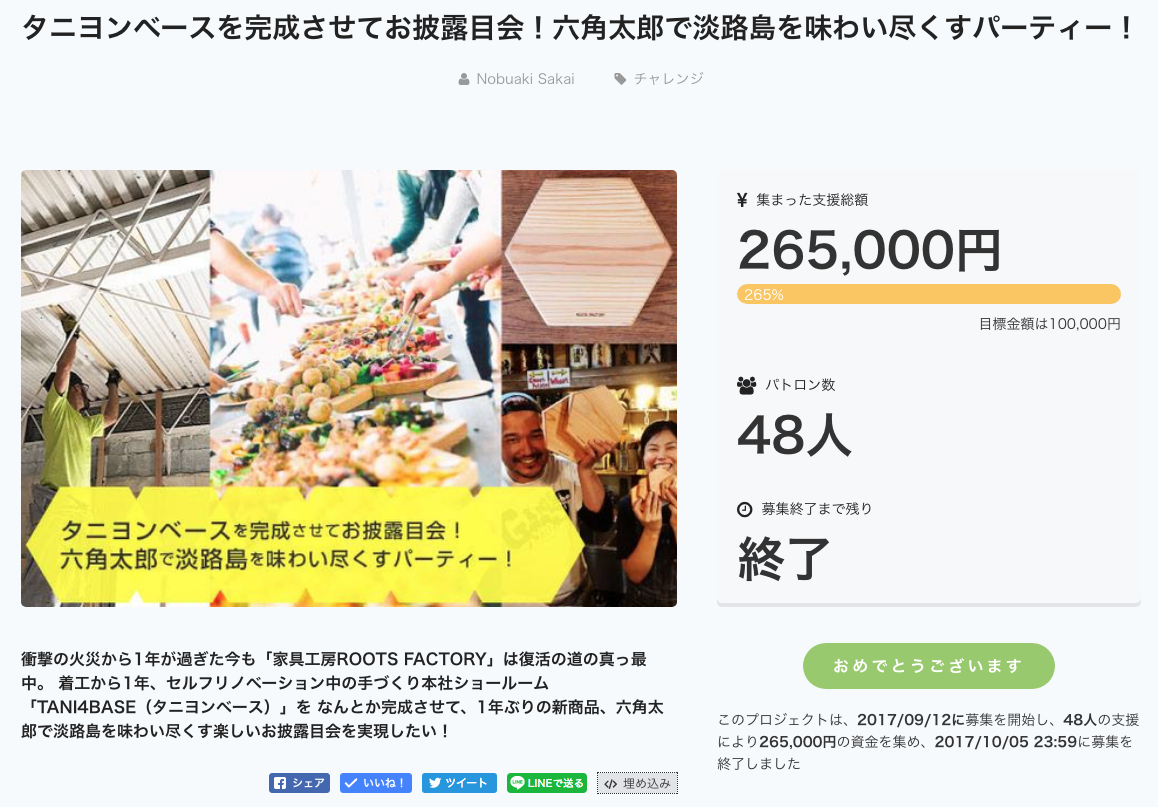This screenshot has height=807, width=1158.
Task: Click the 終了 status text
Action: coord(784,559)
